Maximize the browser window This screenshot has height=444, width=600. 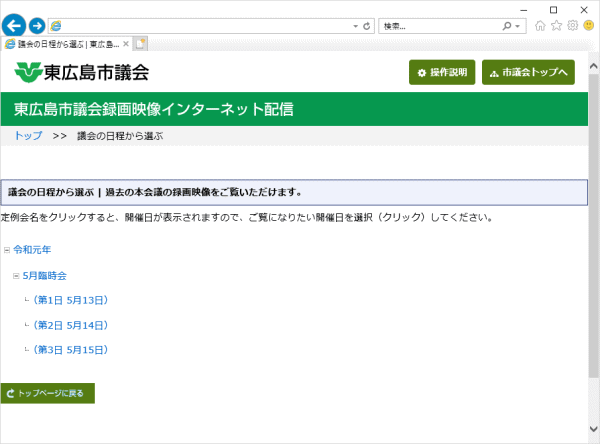553,10
